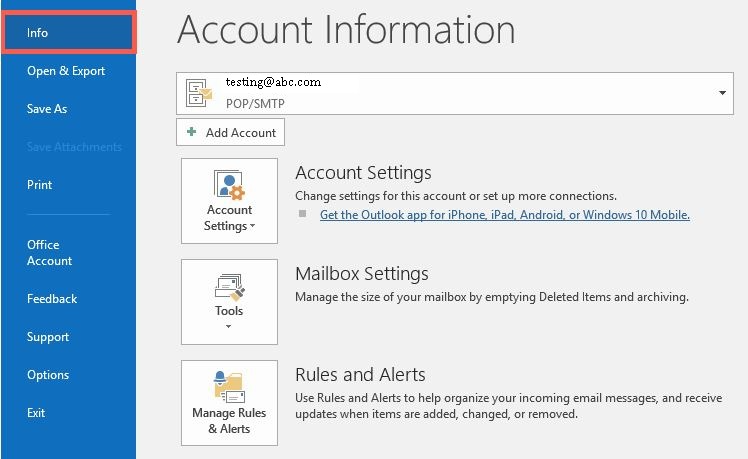Click the Account Settings section heading
This screenshot has height=459, width=748.
(363, 173)
